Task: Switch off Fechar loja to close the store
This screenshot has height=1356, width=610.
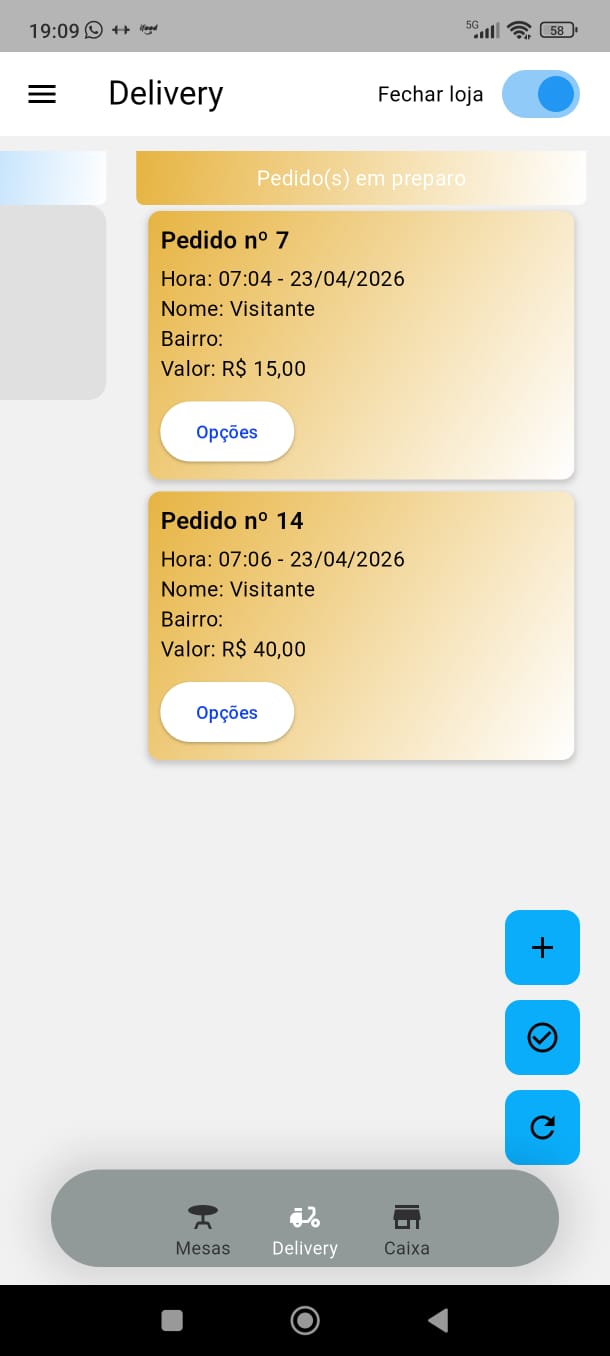Action: click(x=540, y=94)
